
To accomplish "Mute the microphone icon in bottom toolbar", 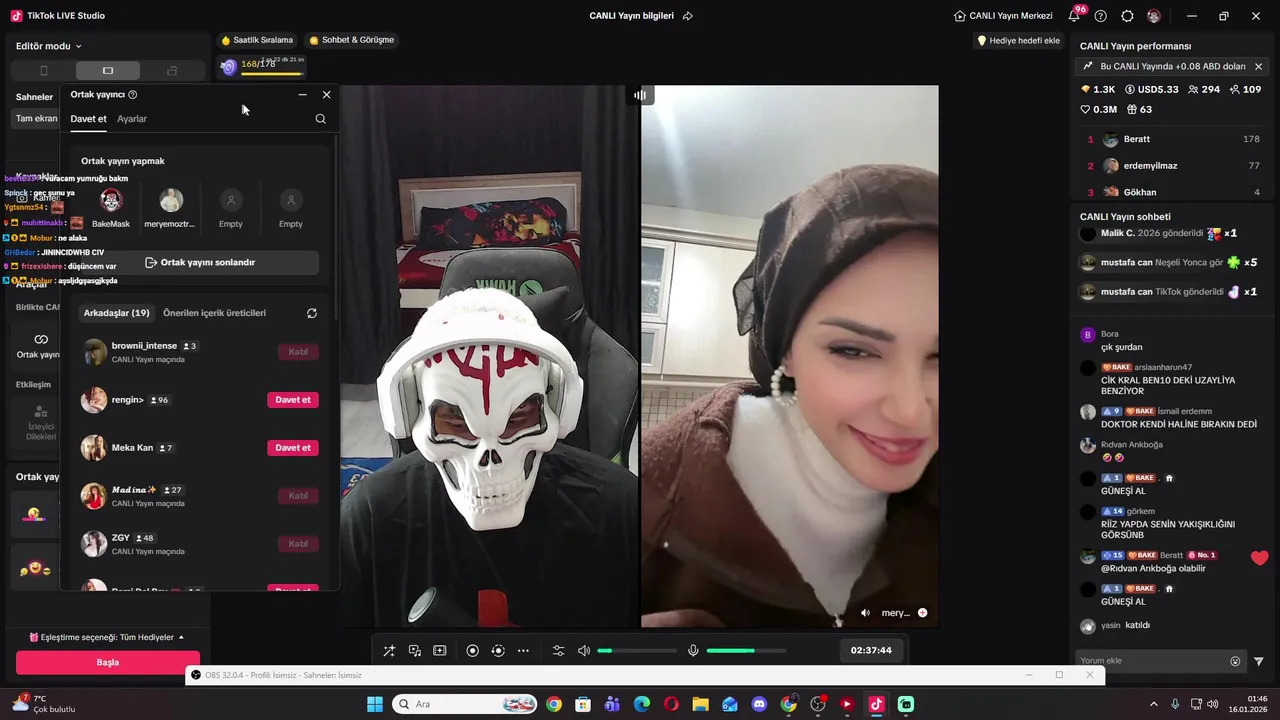I will [693, 650].
